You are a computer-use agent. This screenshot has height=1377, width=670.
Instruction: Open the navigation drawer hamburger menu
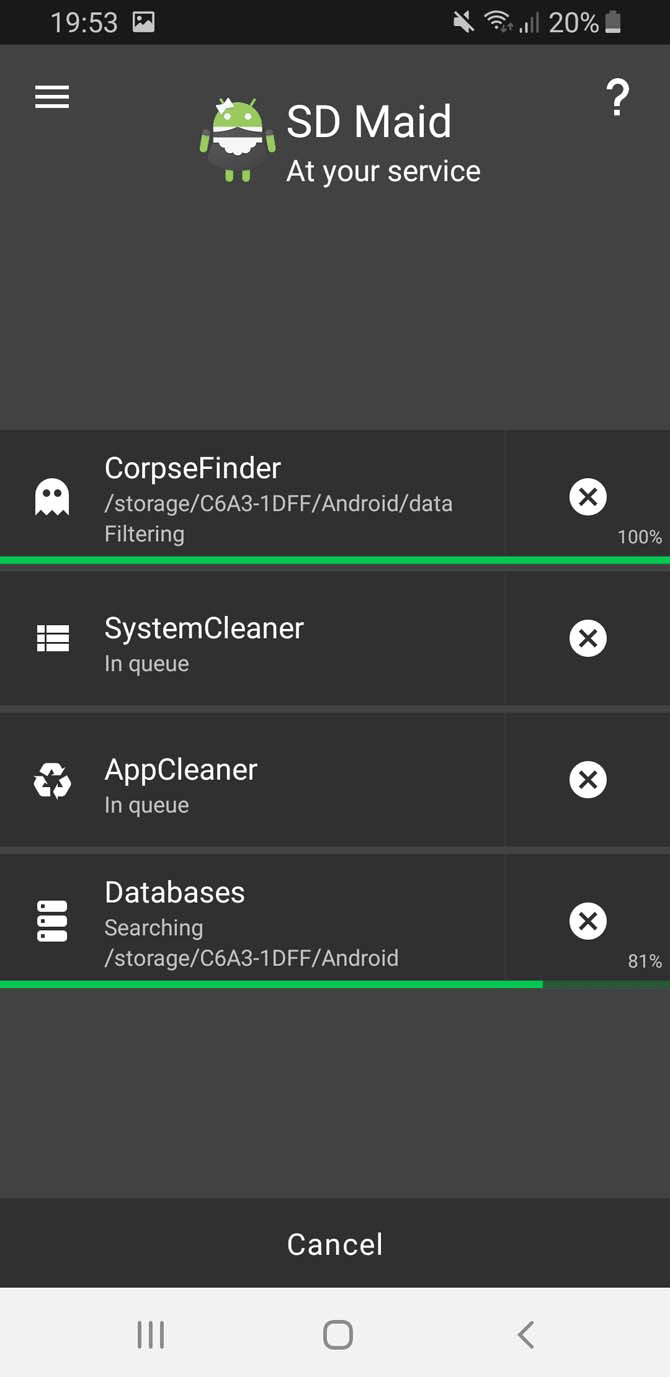click(x=51, y=96)
